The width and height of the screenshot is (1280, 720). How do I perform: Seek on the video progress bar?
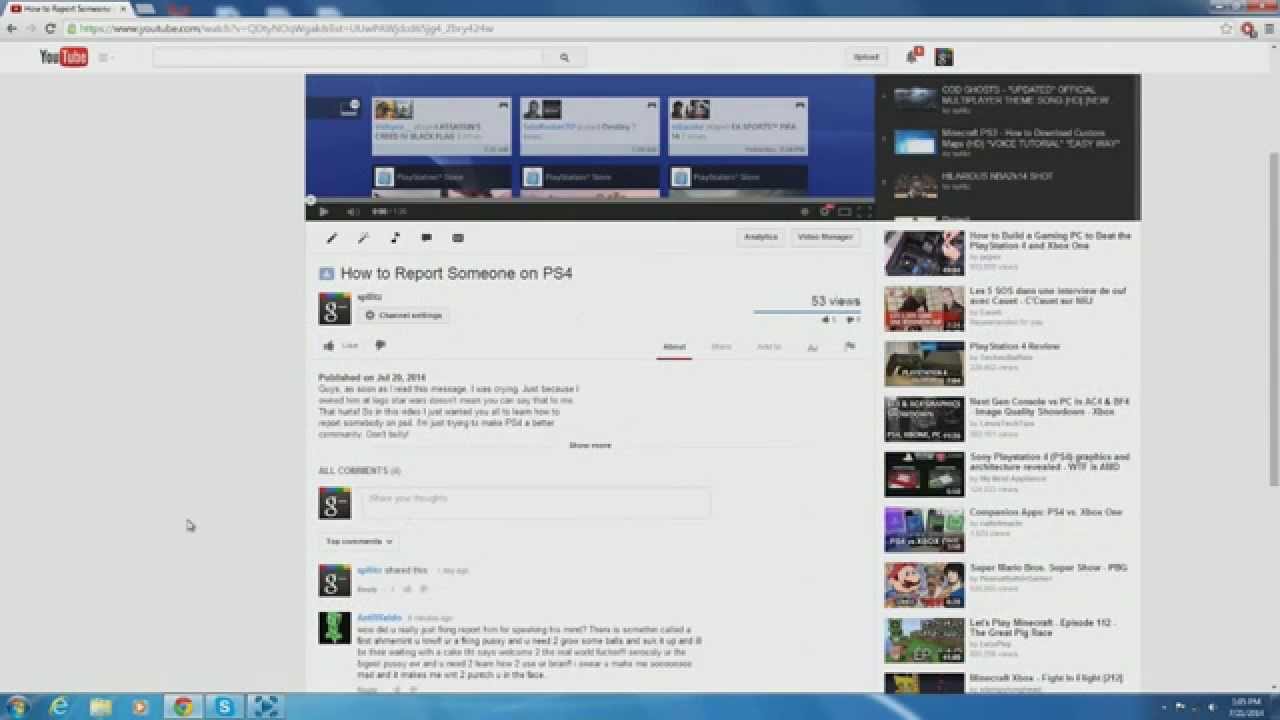590,201
